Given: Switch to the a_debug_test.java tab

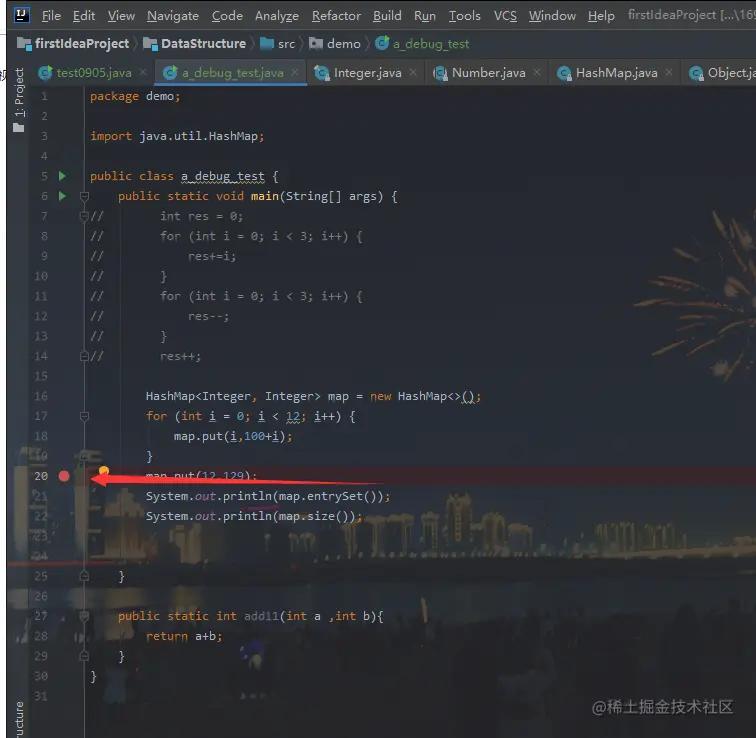Looking at the screenshot, I should pos(232,73).
